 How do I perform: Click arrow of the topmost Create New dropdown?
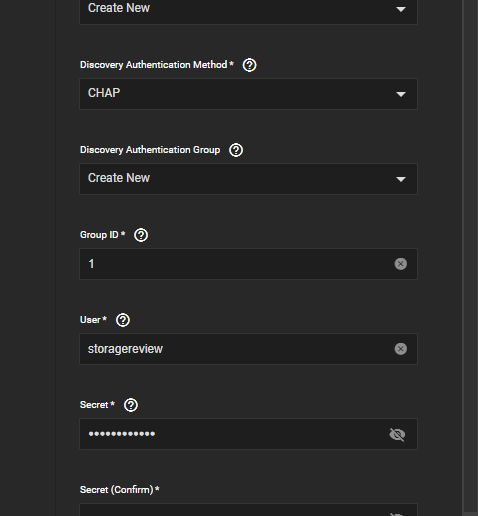click(x=401, y=9)
